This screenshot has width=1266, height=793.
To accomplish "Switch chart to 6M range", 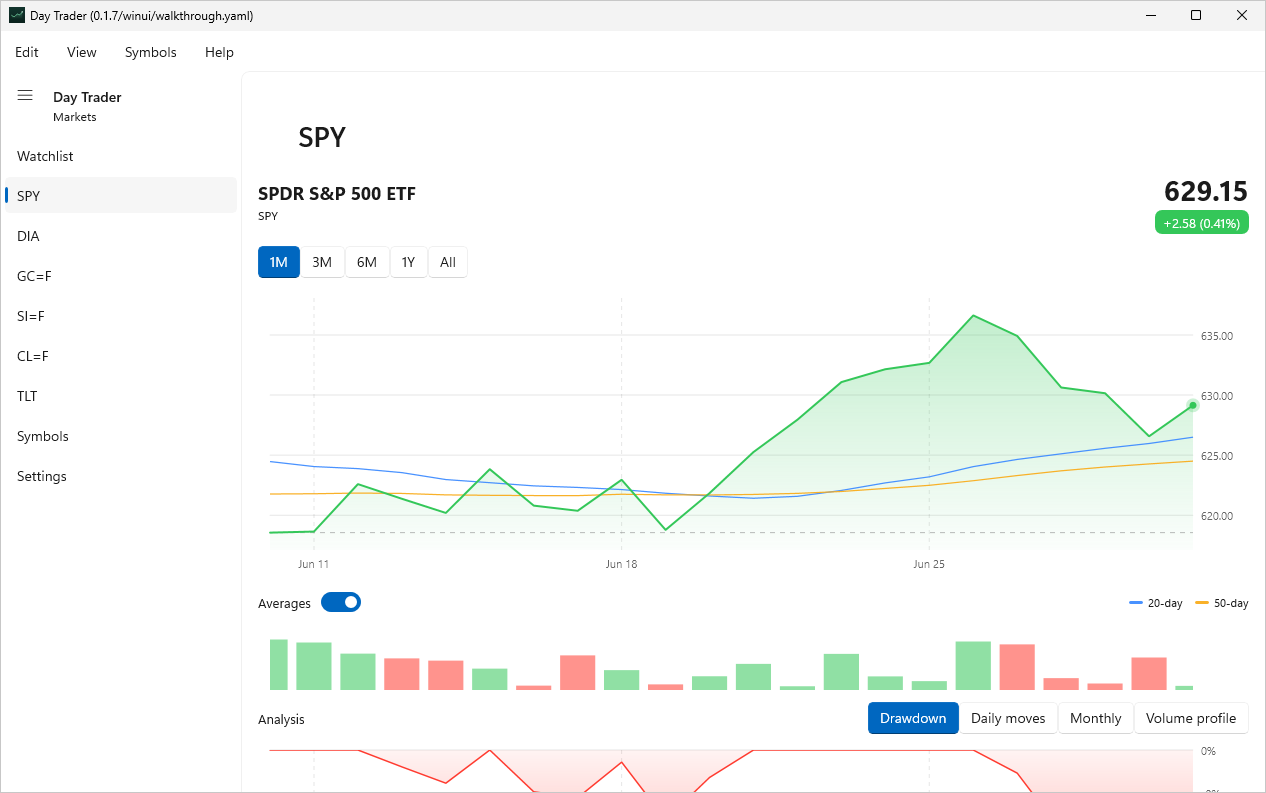I will pyautogui.click(x=367, y=262).
